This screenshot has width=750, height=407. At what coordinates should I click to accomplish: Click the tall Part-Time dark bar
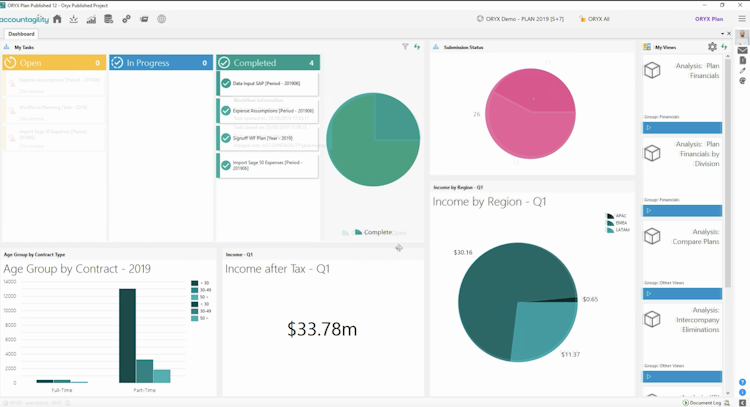pos(127,336)
